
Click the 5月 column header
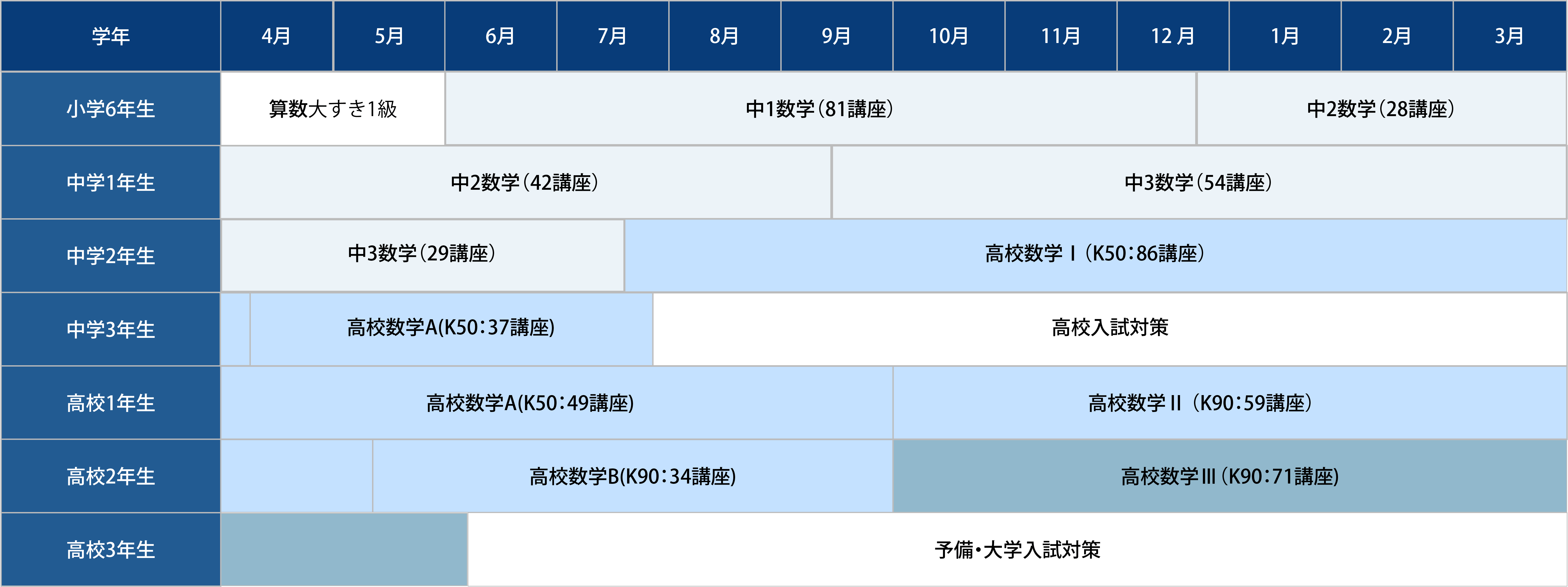389,36
